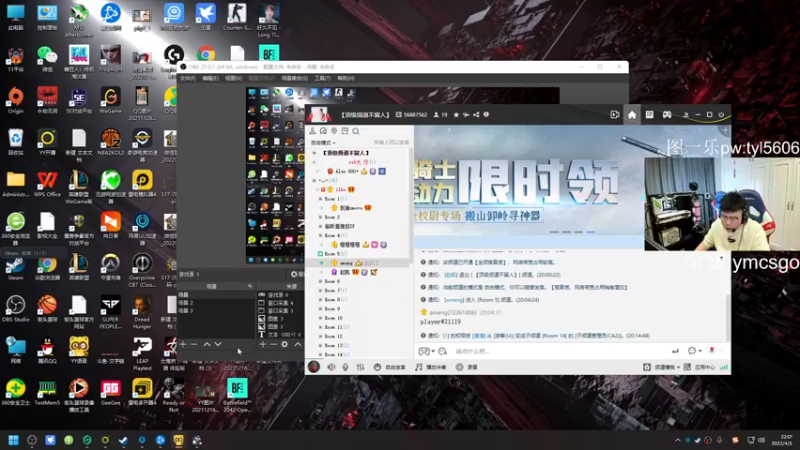
Task: Collapse Room 5 in channel tree
Action: pyautogui.click(x=320, y=254)
